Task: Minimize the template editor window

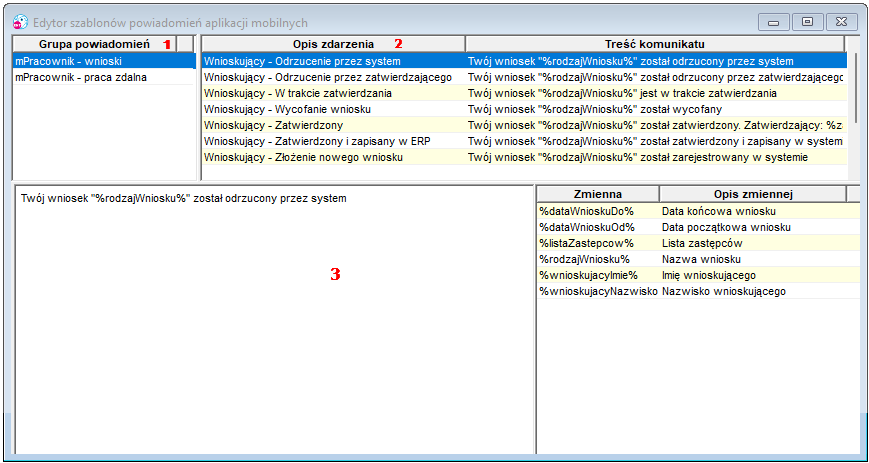Action: pyautogui.click(x=773, y=22)
